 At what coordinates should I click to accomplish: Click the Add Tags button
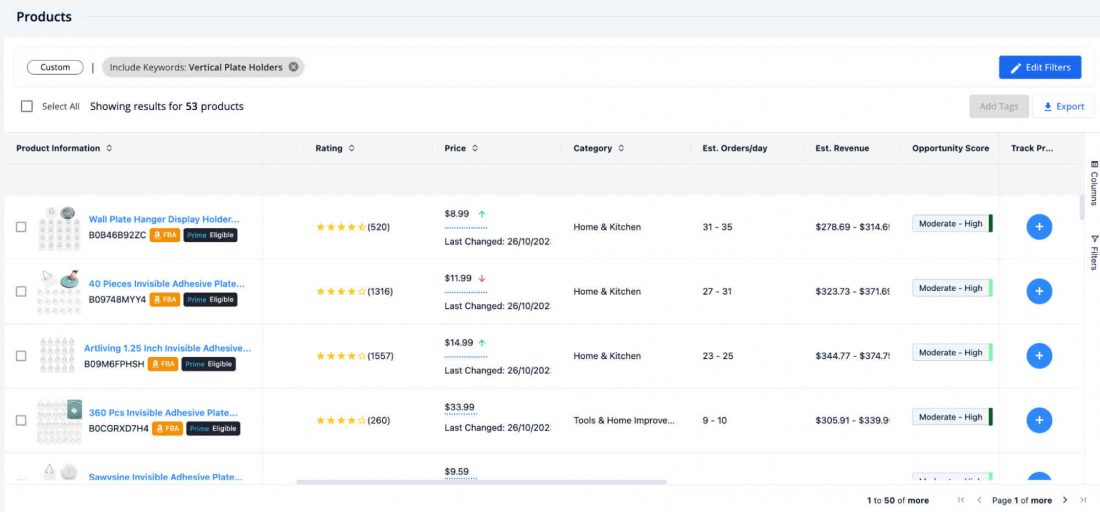(x=998, y=107)
